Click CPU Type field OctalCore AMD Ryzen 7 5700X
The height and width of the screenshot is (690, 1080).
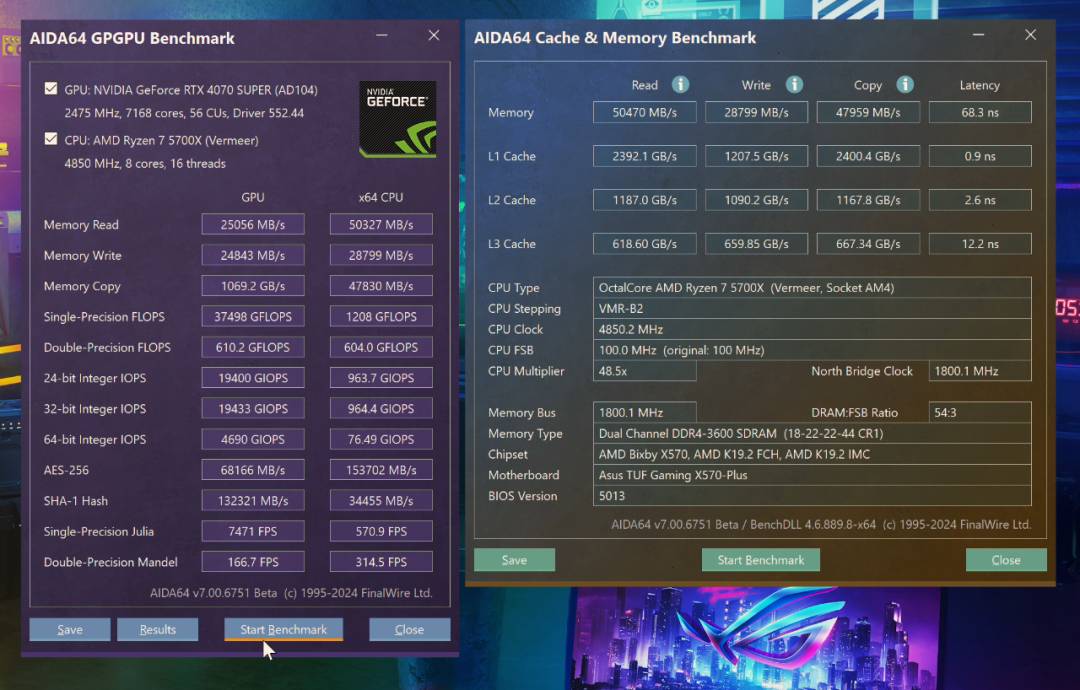pyautogui.click(x=812, y=288)
